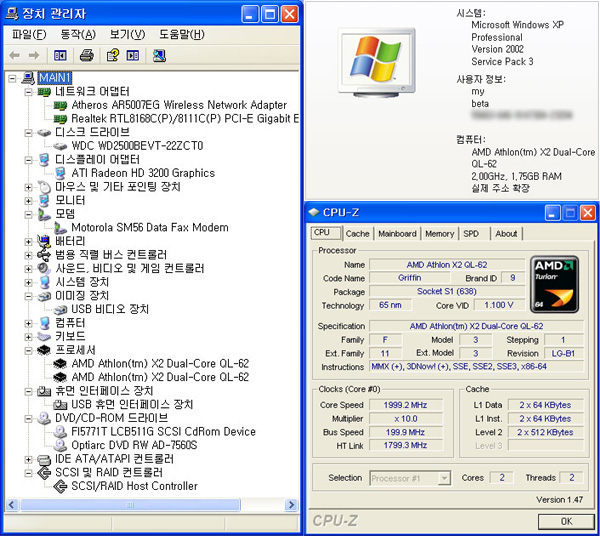Viewport: 600px width, 538px height.
Task: Click the 키보드 keyboard category icon
Action: coord(44,337)
